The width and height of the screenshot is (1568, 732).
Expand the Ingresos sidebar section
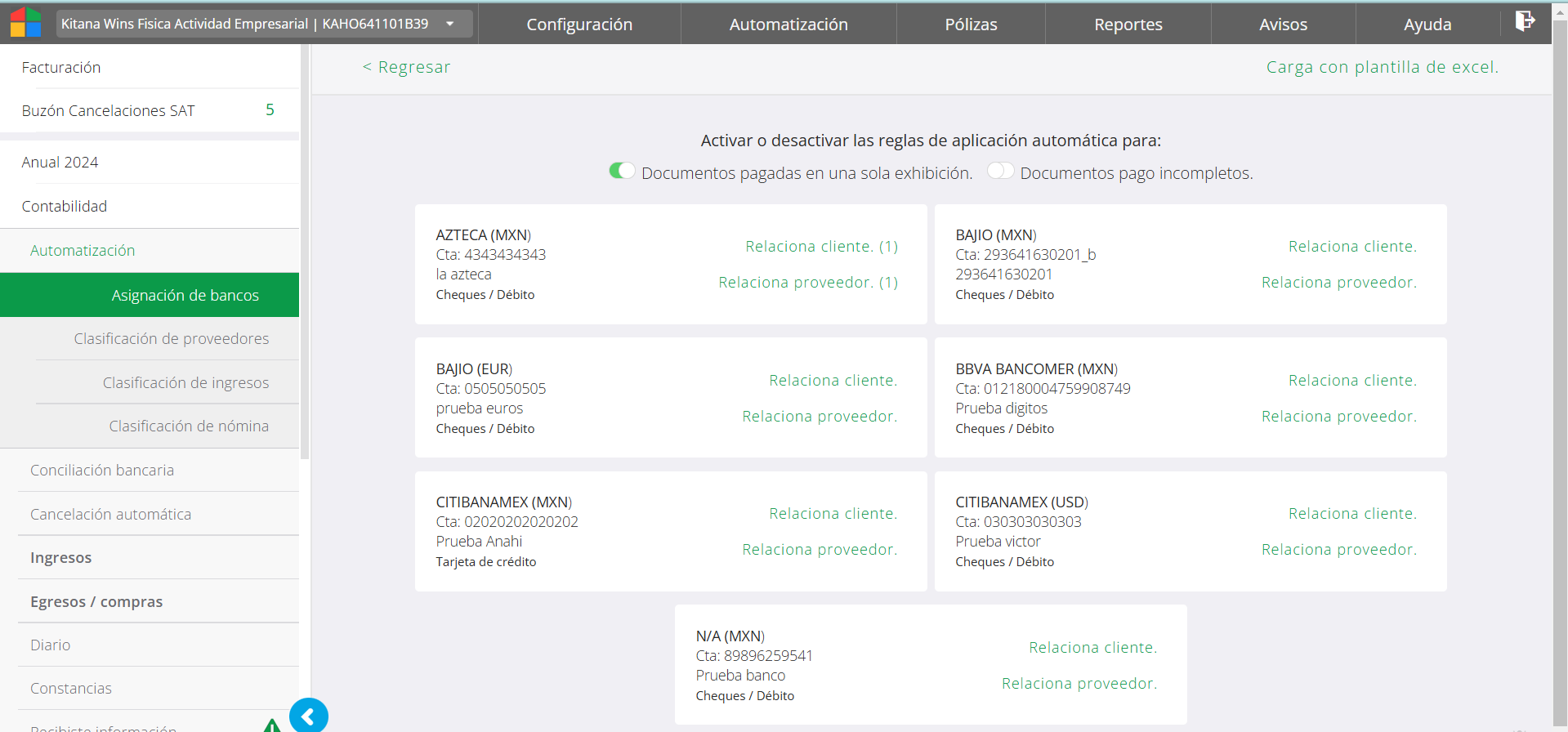point(61,558)
